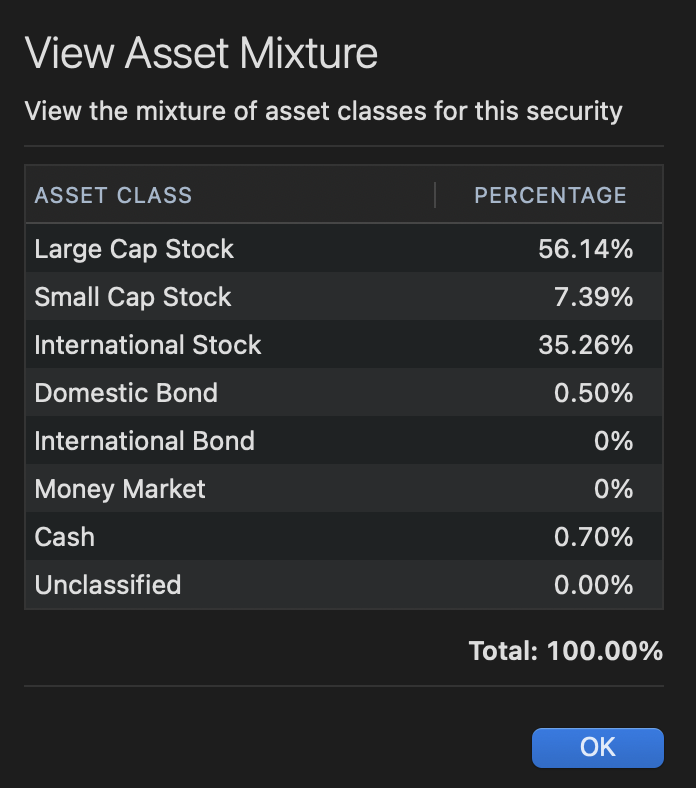Image resolution: width=696 pixels, height=788 pixels.
Task: Click the 0.70% Cash percentage value
Action: point(593,537)
